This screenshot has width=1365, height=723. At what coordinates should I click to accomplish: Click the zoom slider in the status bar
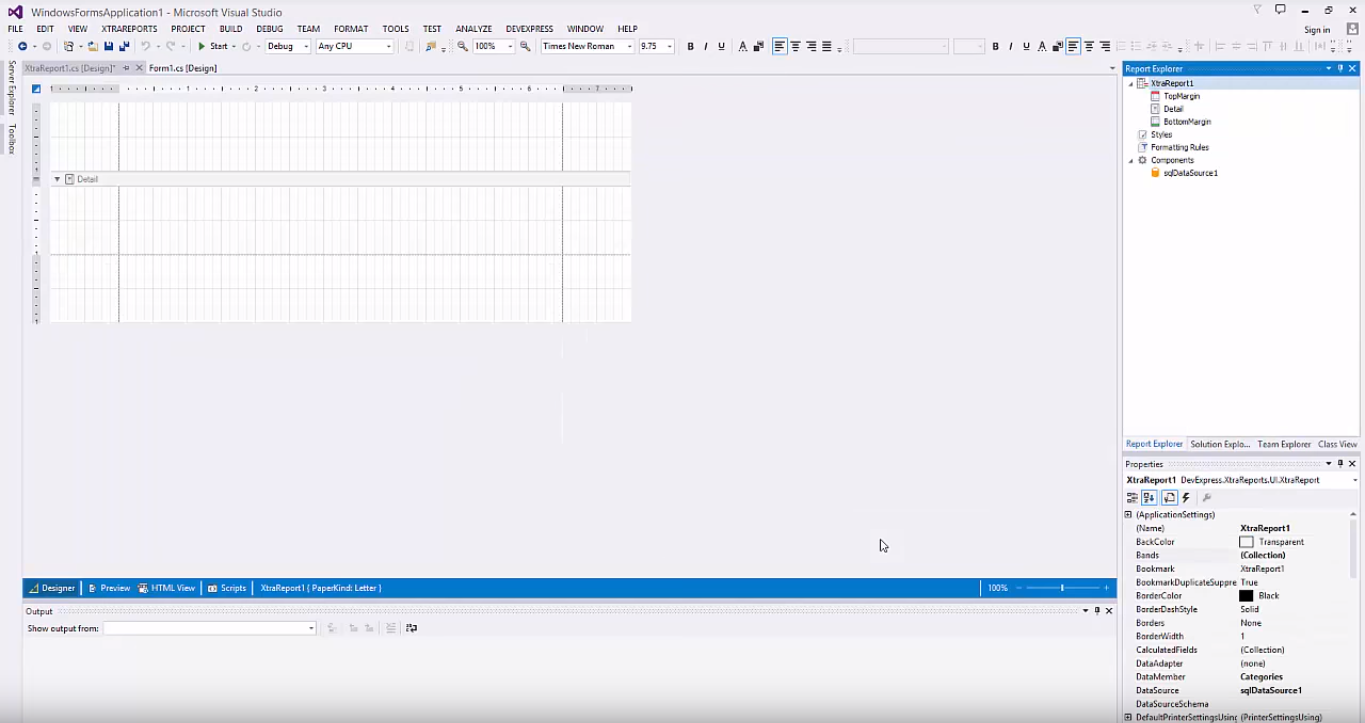pyautogui.click(x=1063, y=588)
